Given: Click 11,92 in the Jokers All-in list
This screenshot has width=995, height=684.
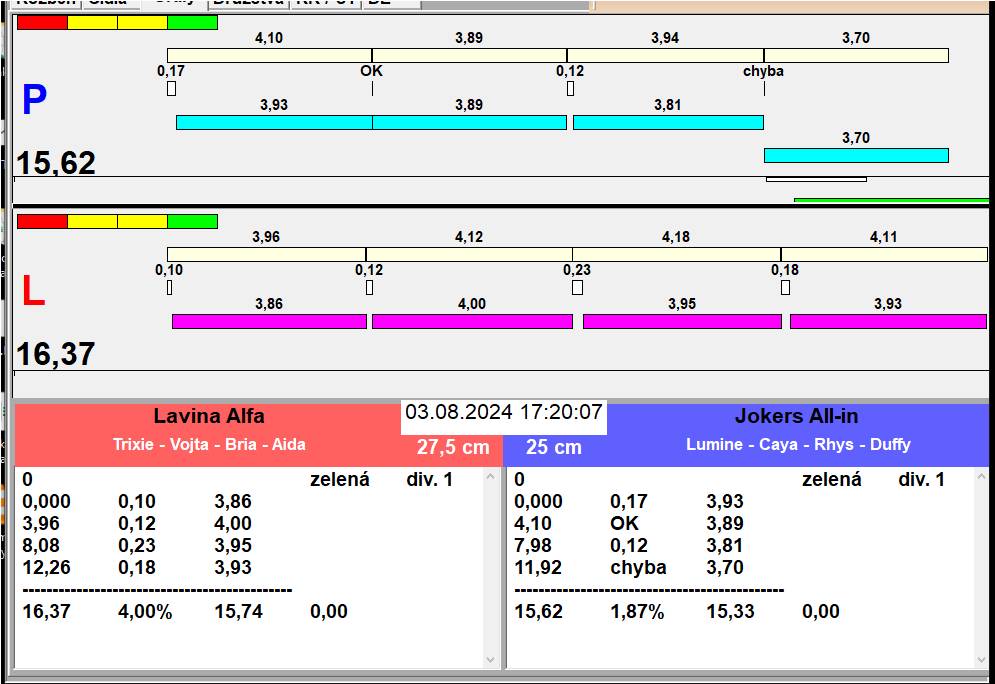Looking at the screenshot, I should pos(538,567).
